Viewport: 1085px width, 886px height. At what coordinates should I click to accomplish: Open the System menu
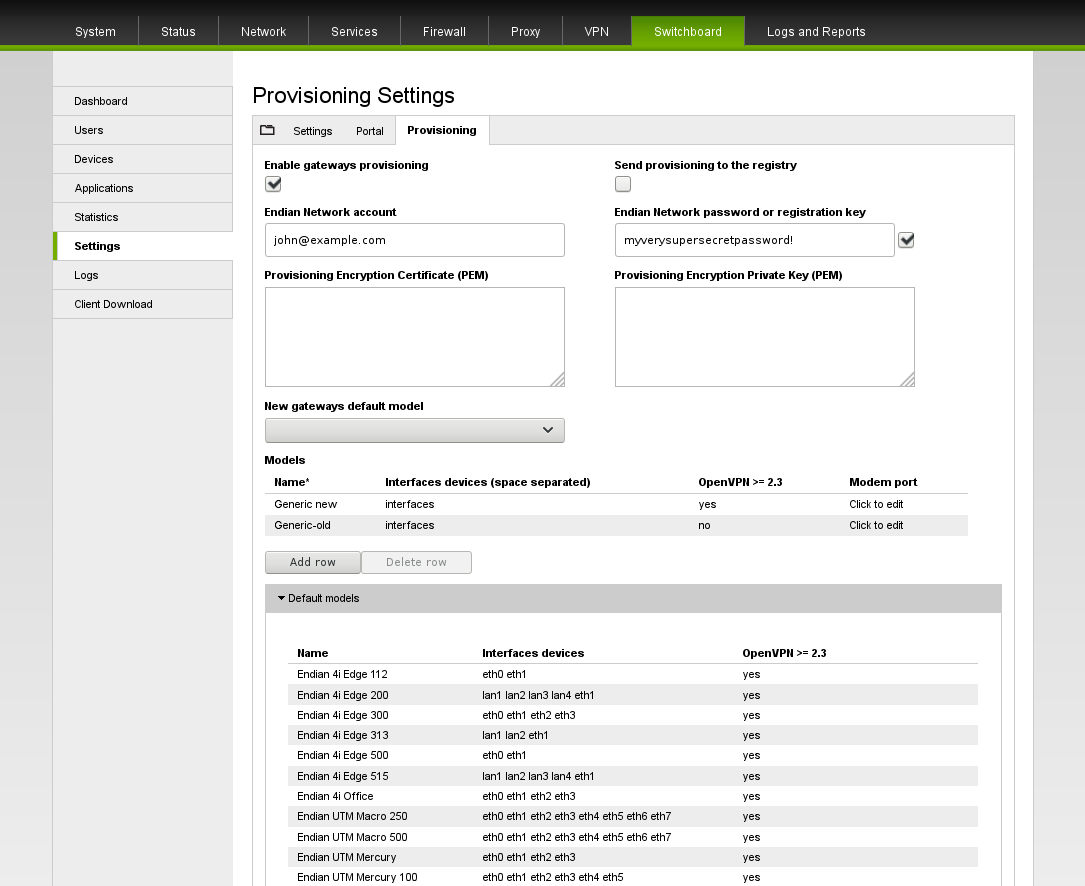click(95, 32)
